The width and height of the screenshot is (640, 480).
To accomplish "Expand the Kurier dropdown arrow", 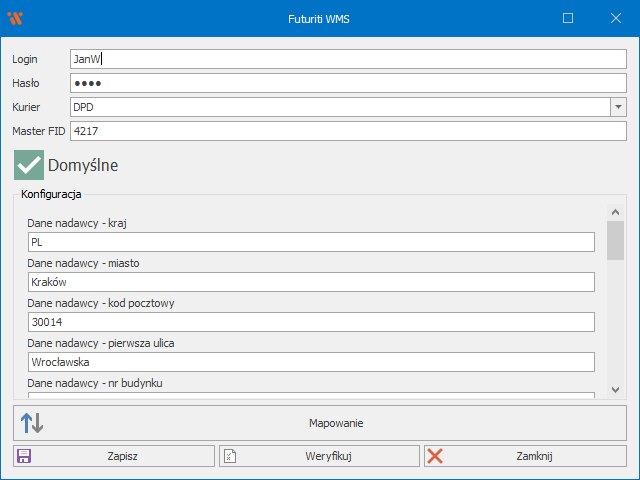I will (x=617, y=107).
